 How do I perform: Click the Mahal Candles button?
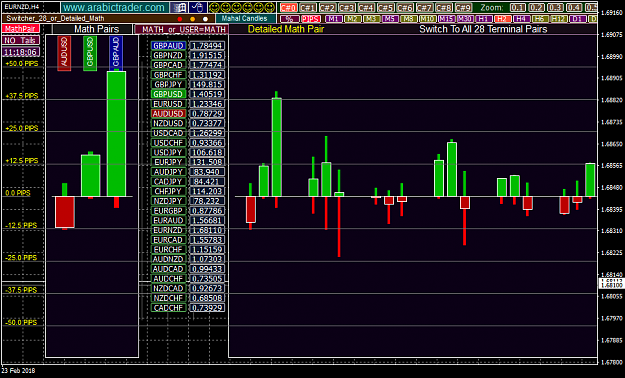245,18
